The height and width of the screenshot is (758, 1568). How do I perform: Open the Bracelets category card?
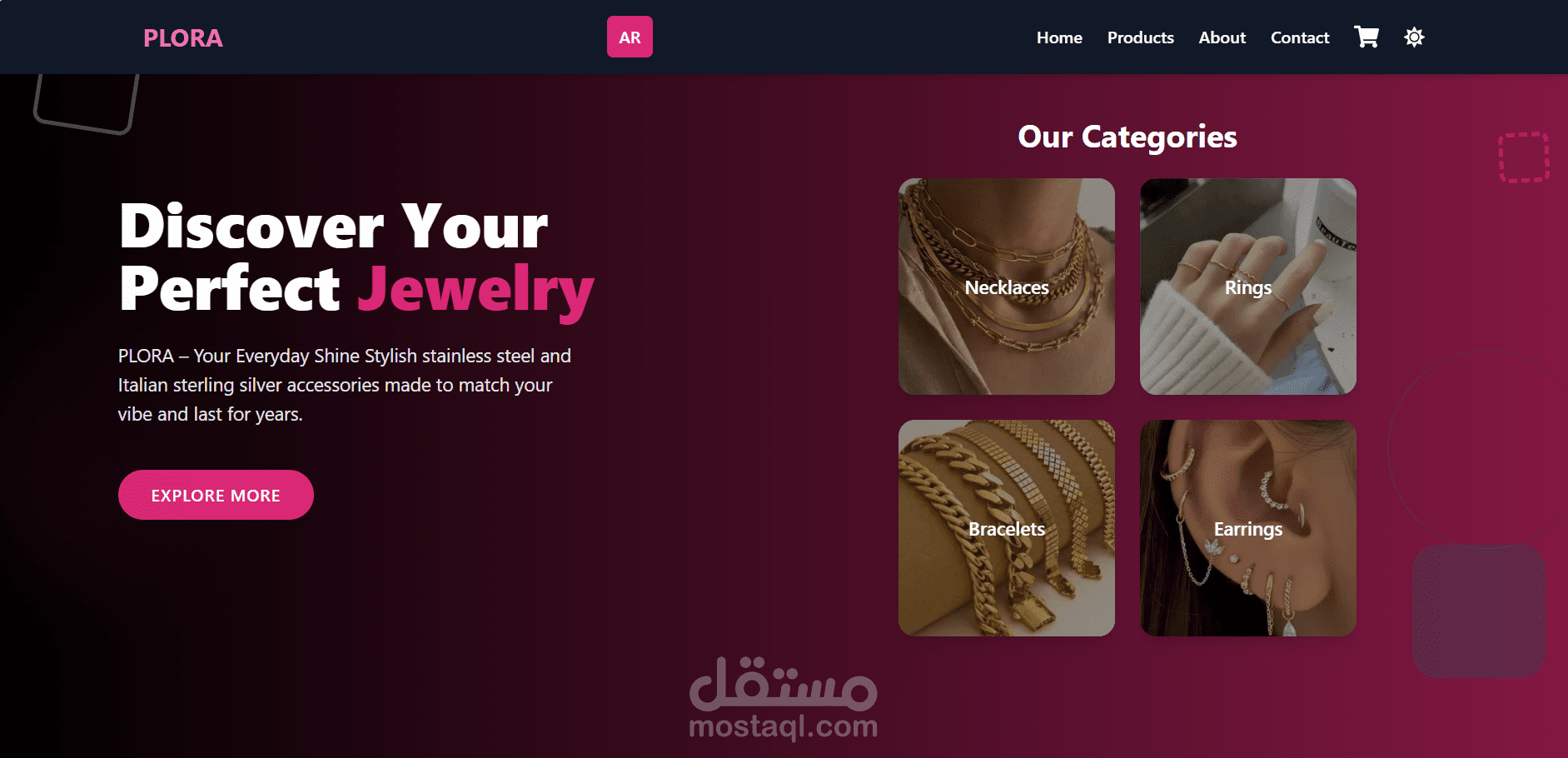(x=1007, y=528)
